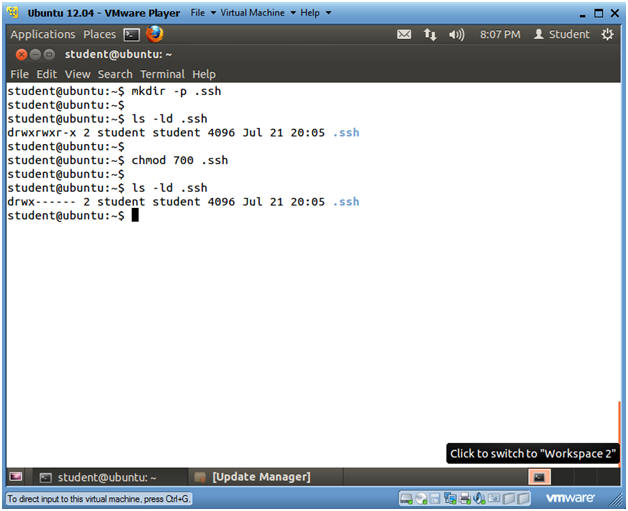Image resolution: width=628 pixels, height=511 pixels.
Task: Maximize the VMware Player window
Action: (x=598, y=13)
